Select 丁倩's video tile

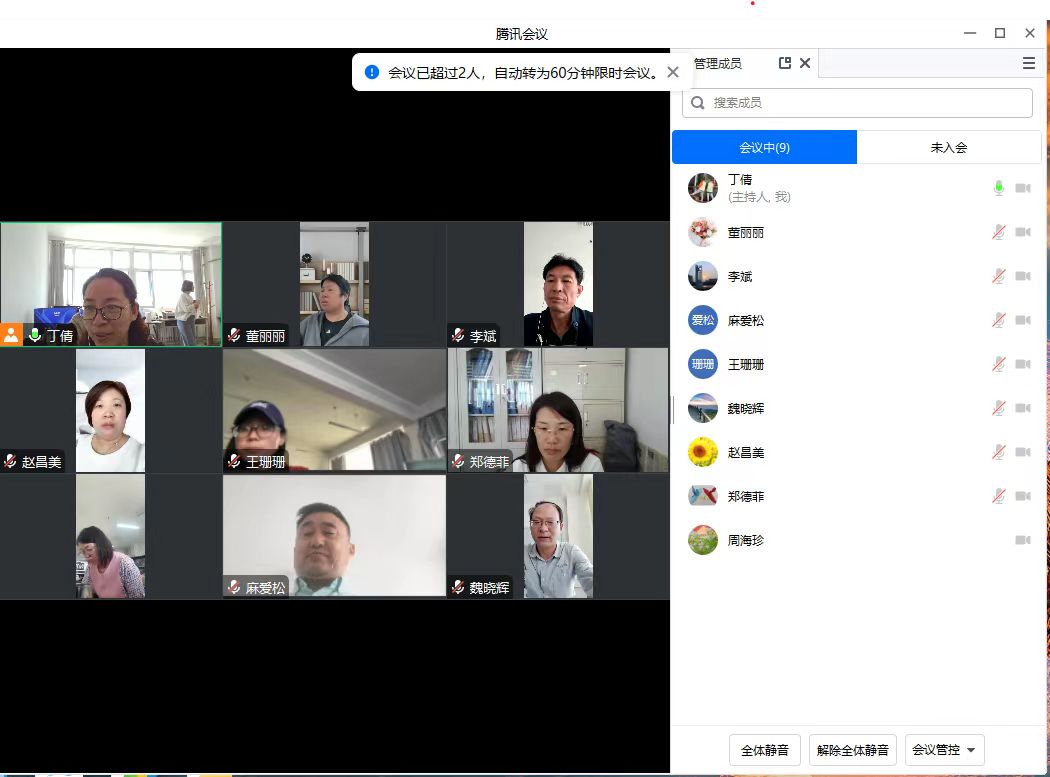point(111,285)
